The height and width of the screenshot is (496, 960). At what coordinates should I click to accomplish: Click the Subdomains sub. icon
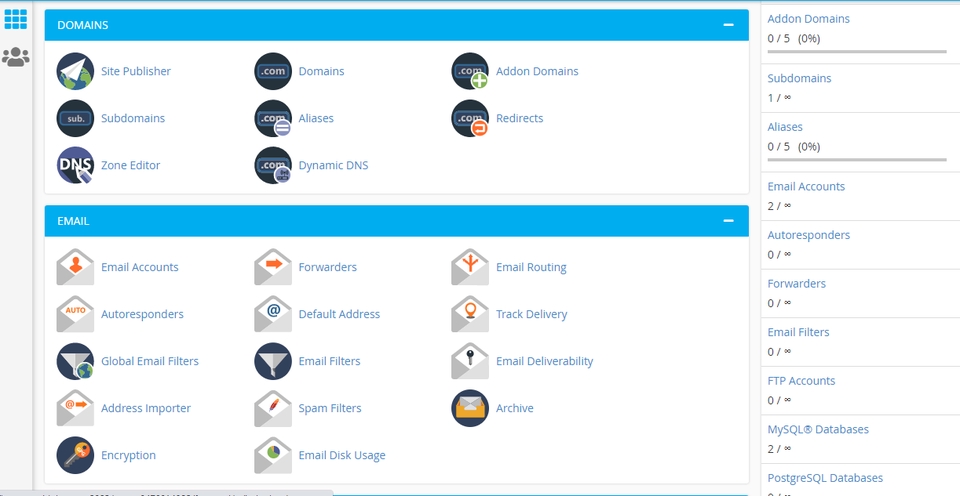click(x=75, y=118)
